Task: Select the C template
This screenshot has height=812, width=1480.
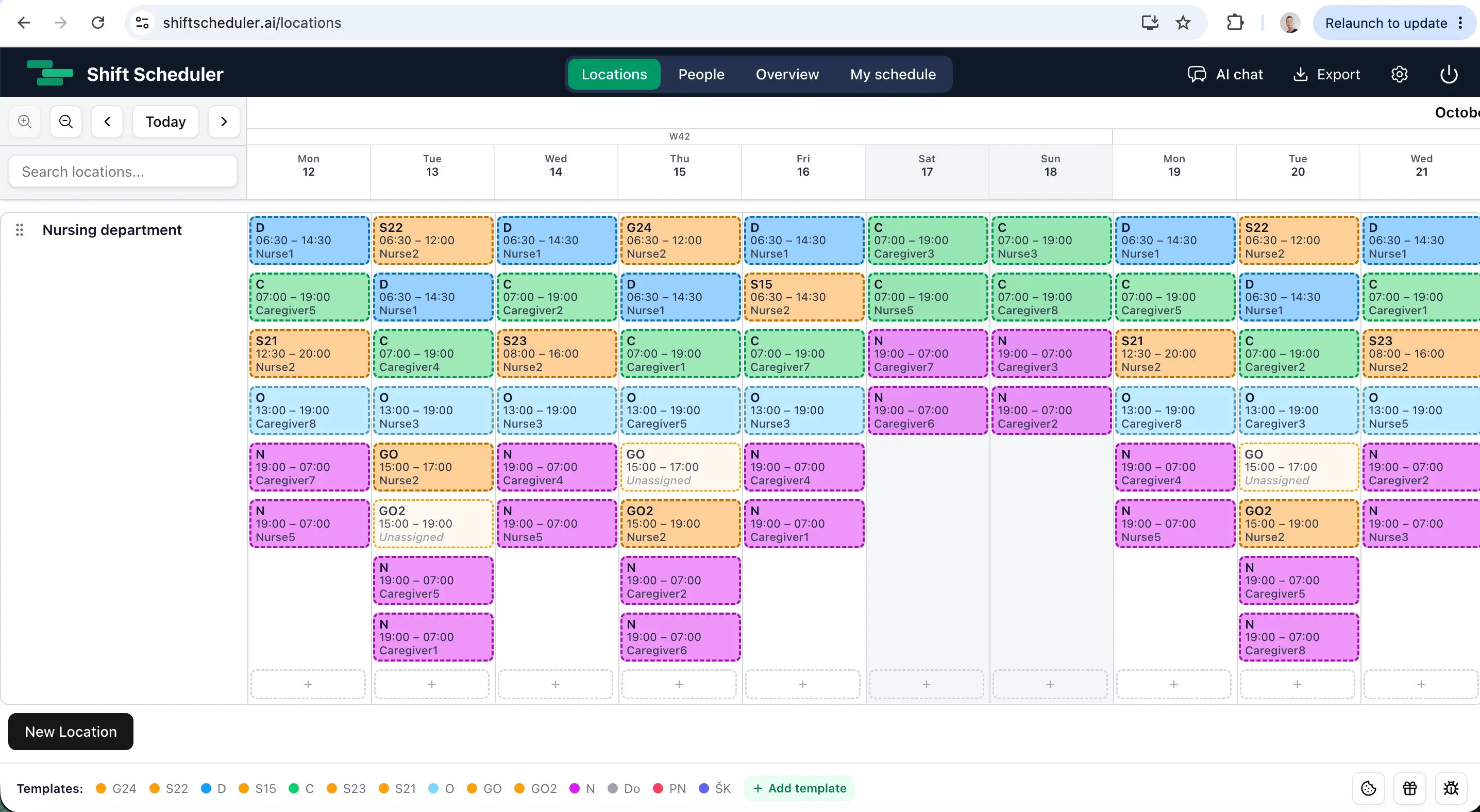Action: [301, 788]
